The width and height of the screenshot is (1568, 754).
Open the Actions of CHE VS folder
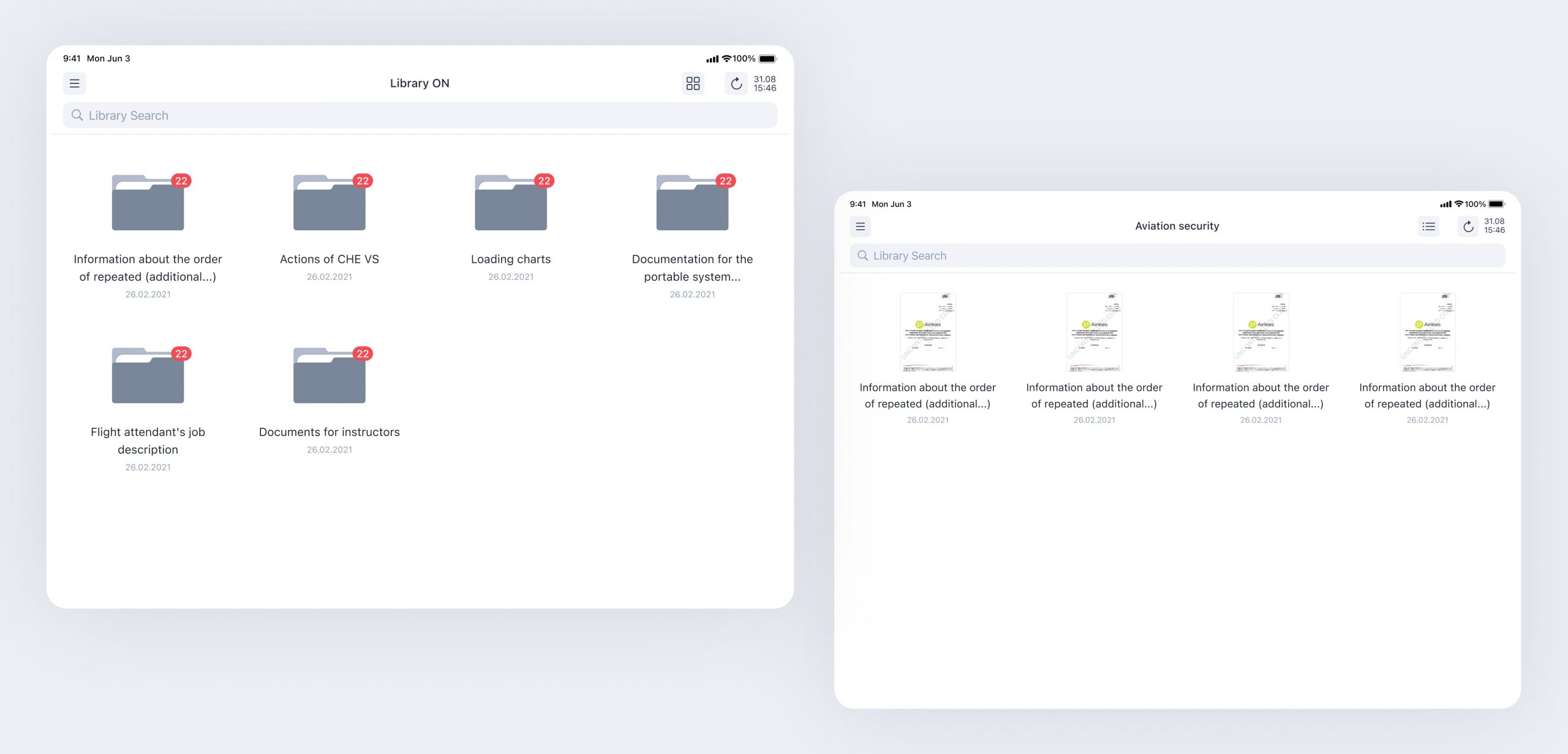(x=329, y=204)
